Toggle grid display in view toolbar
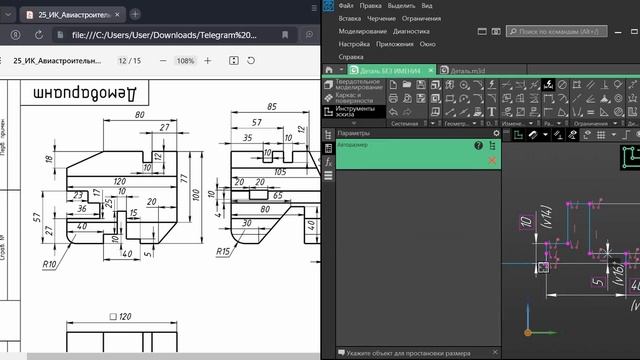Screen dimensions: 640x360 601,135
